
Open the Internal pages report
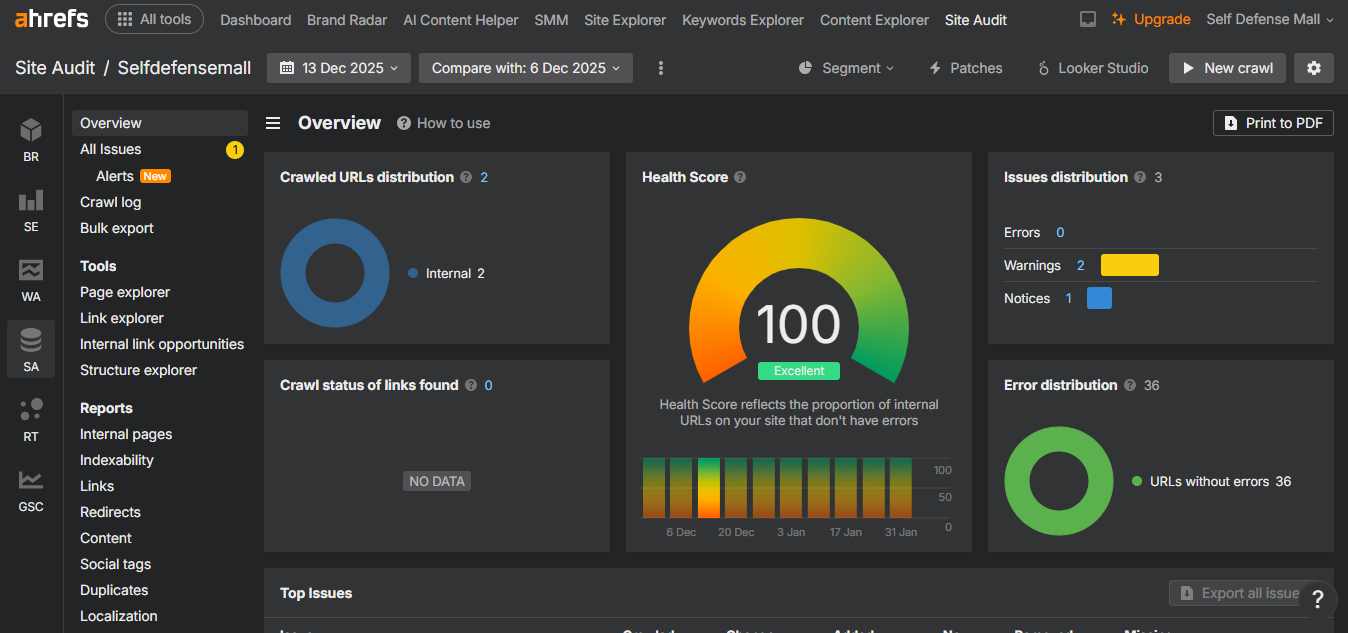point(126,434)
